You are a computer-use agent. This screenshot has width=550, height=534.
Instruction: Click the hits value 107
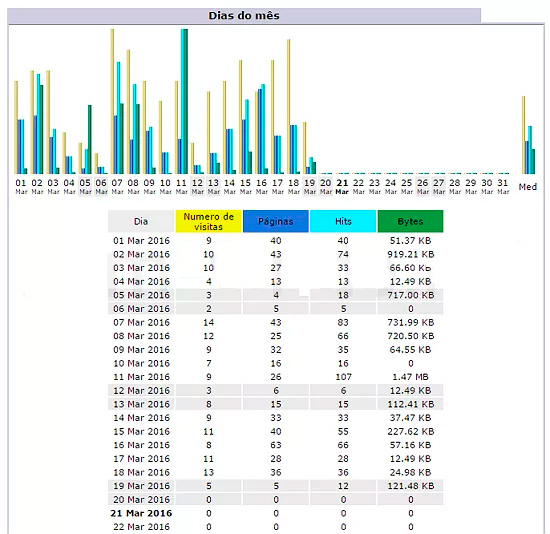tap(343, 377)
